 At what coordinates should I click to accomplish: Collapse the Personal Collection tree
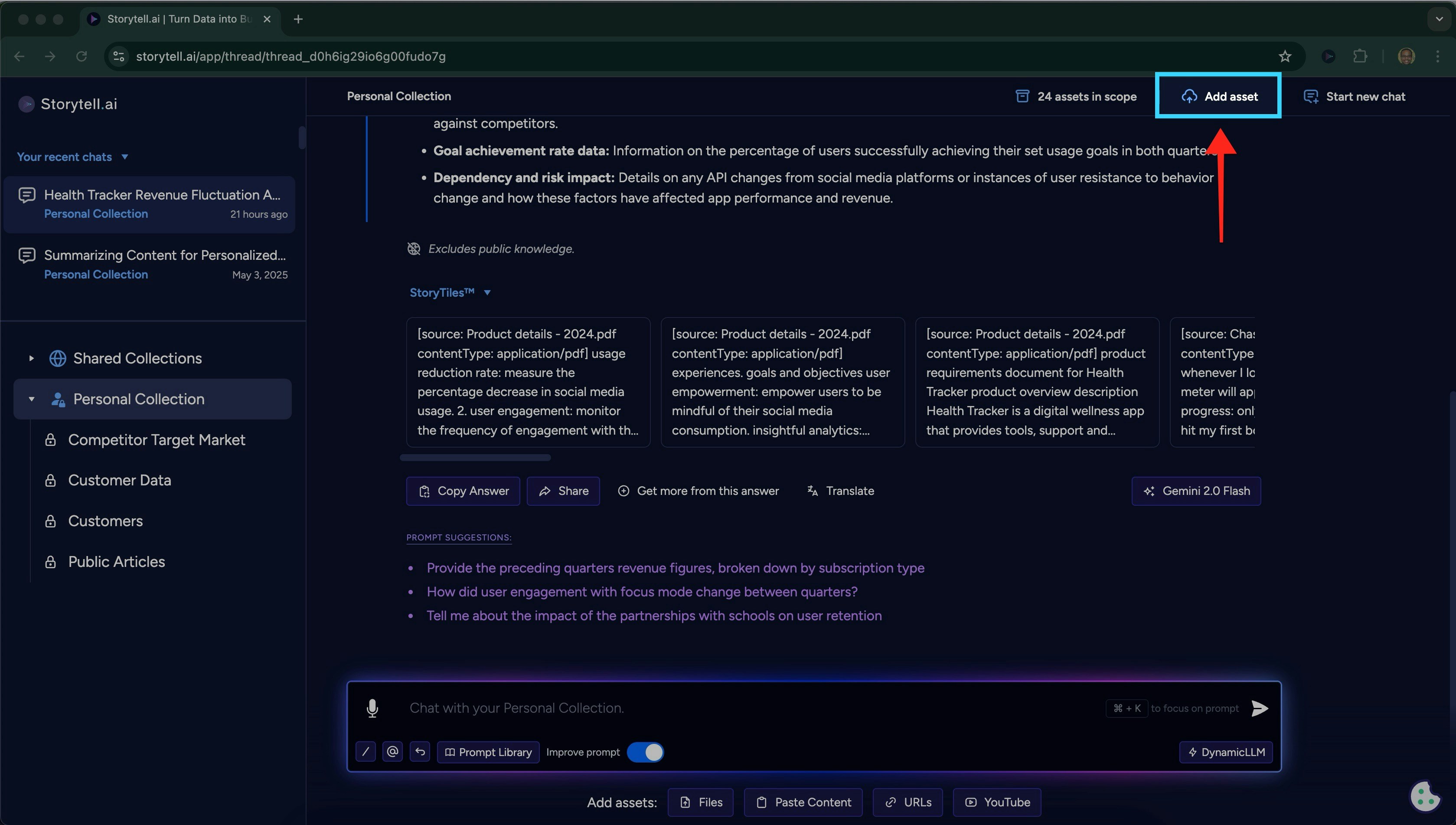tap(32, 399)
